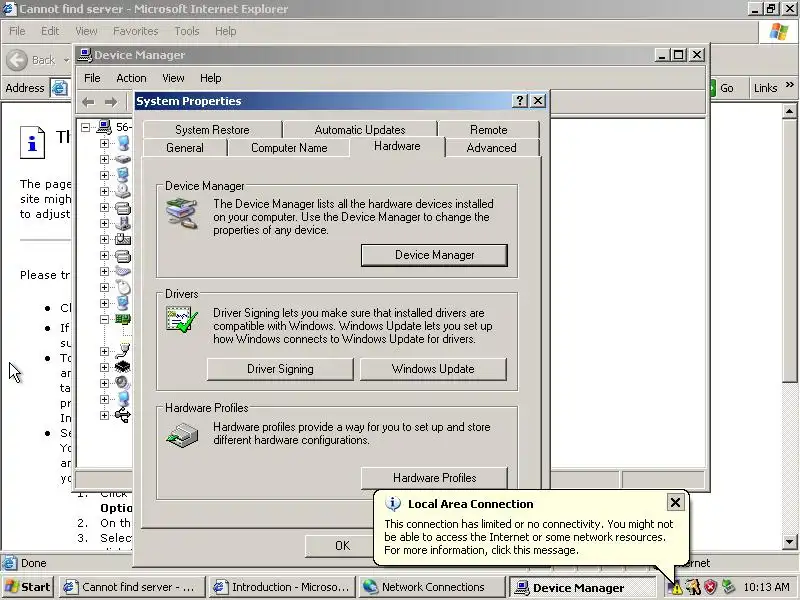800x600 pixels.
Task: Click the Hardware Profiles section icon
Action: point(182,435)
